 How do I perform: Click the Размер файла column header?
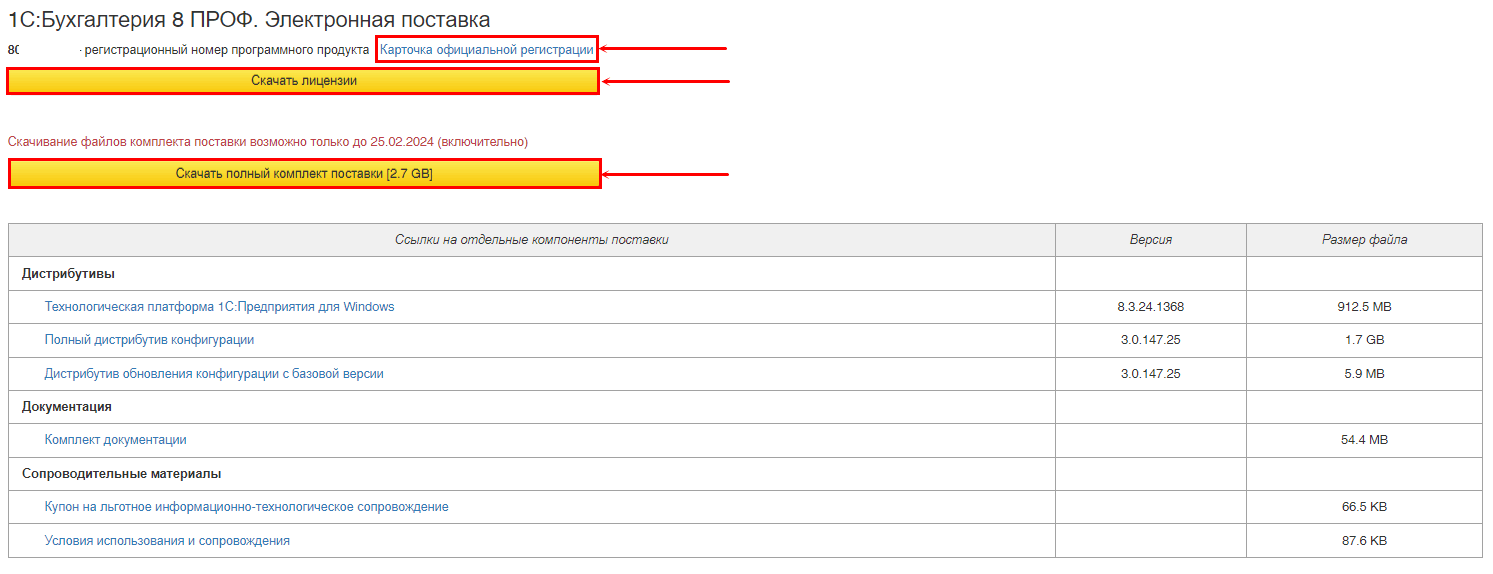pyautogui.click(x=1364, y=240)
